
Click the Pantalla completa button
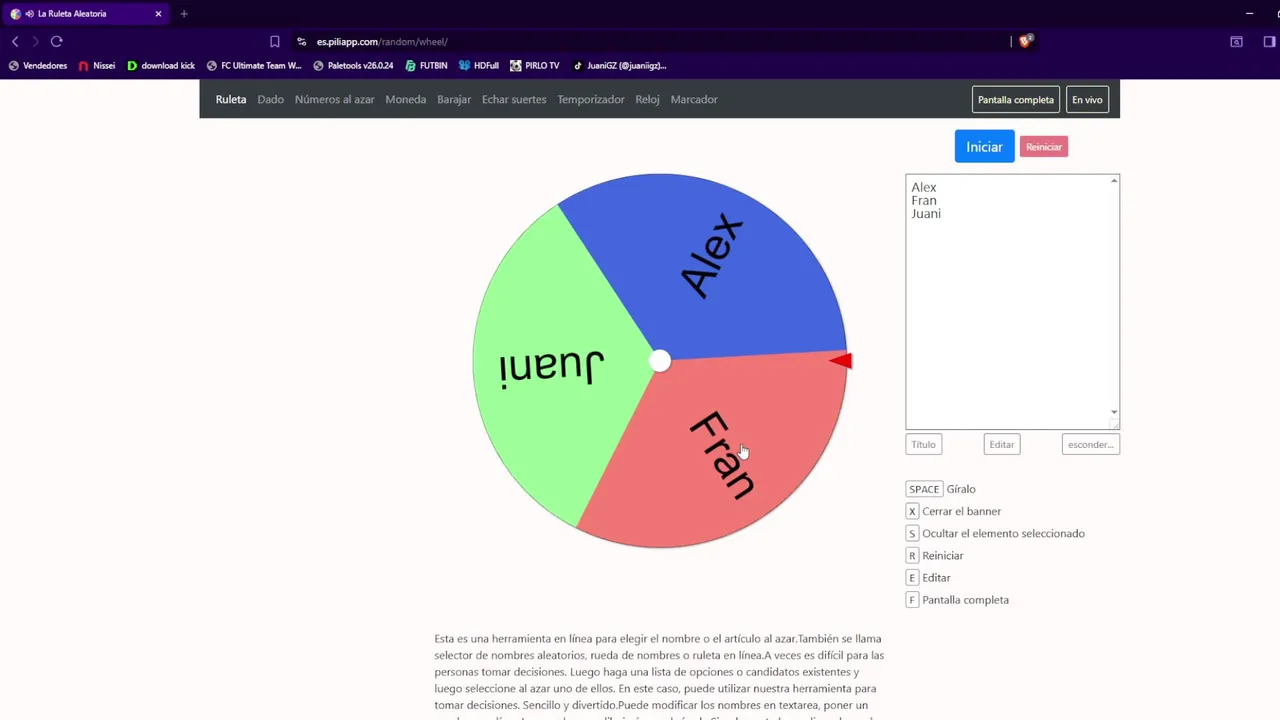click(x=1016, y=100)
